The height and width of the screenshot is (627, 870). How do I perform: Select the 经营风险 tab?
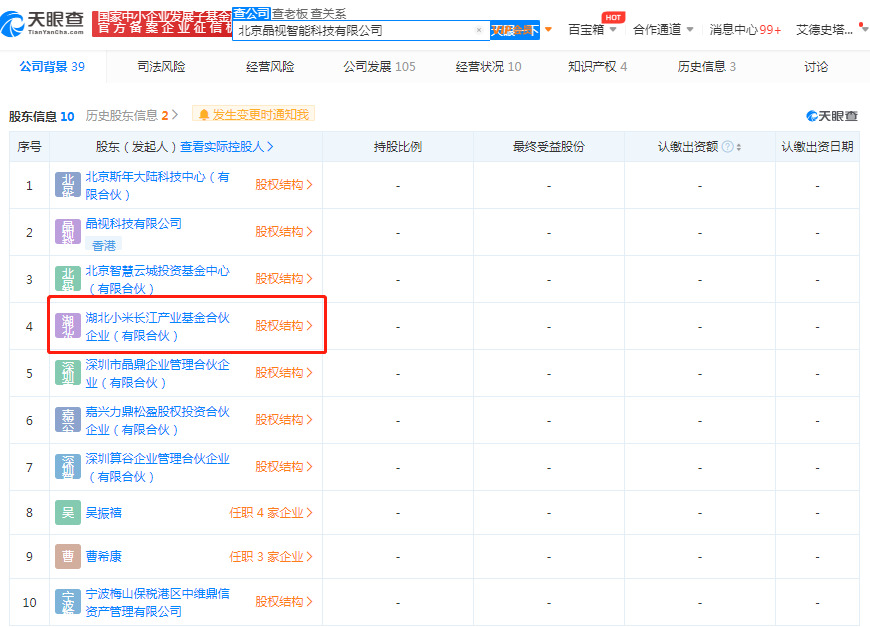coord(270,67)
